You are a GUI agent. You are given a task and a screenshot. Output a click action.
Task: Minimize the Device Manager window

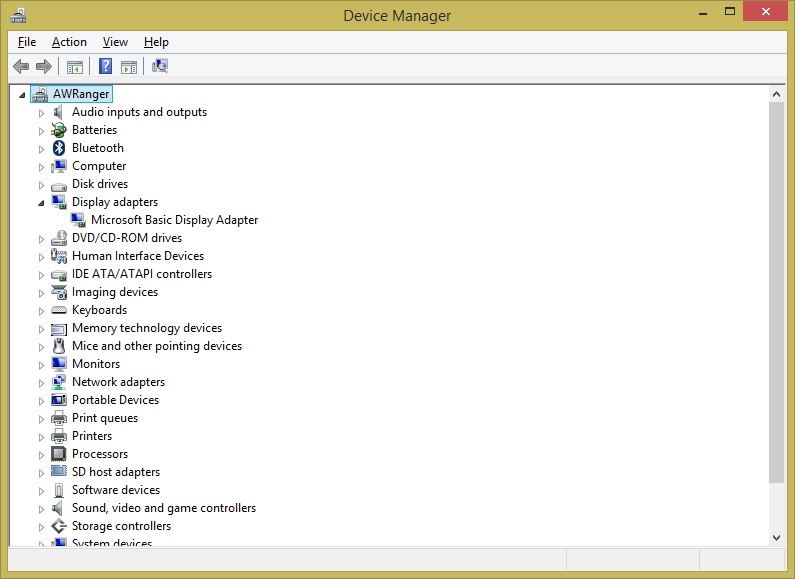pyautogui.click(x=703, y=12)
